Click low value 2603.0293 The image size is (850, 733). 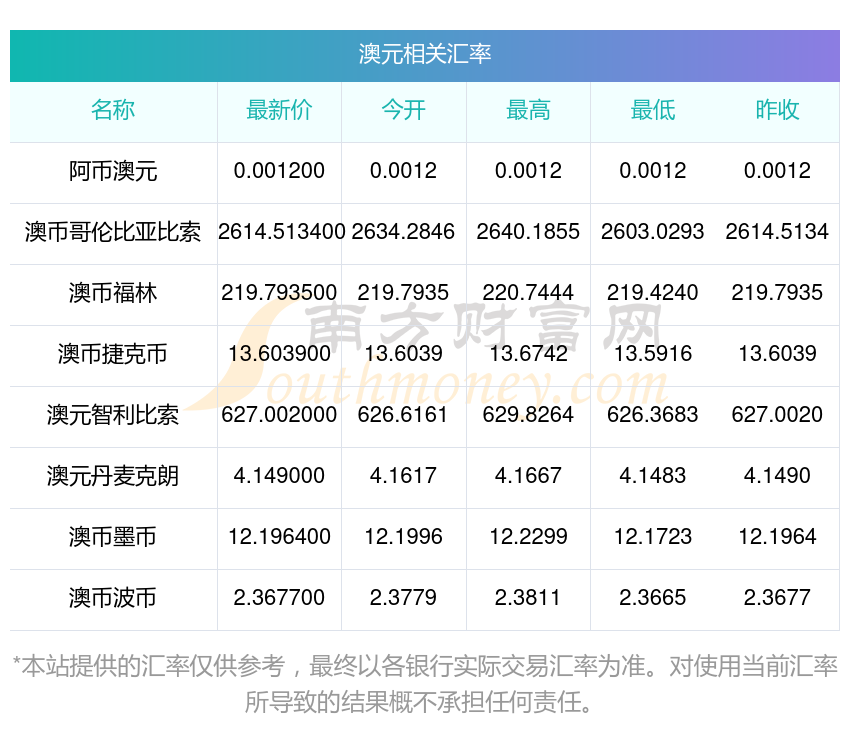click(x=653, y=232)
